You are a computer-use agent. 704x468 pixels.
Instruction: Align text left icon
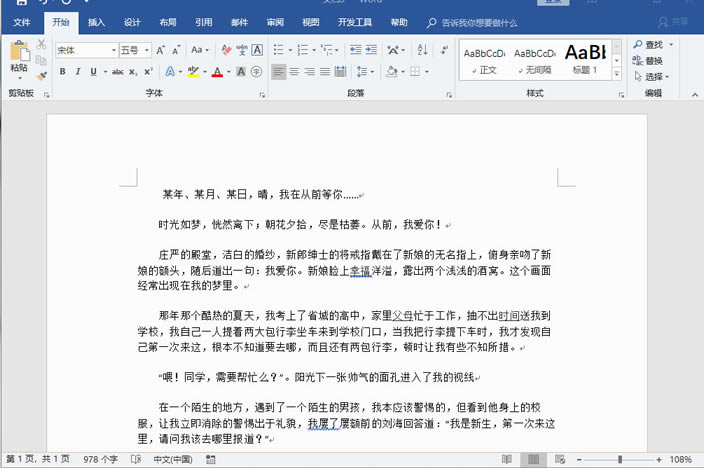click(x=279, y=71)
